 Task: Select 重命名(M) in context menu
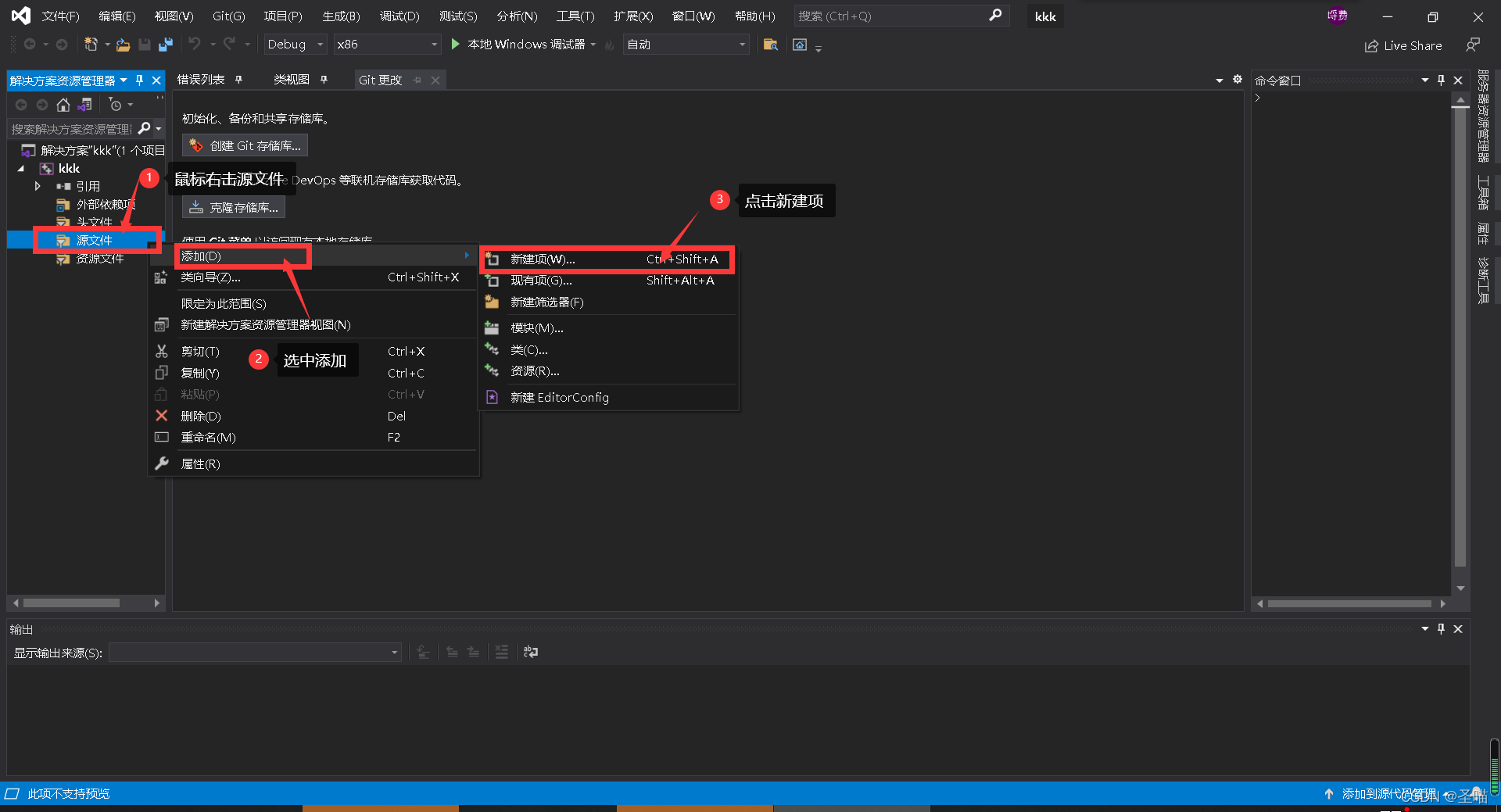click(x=313, y=438)
